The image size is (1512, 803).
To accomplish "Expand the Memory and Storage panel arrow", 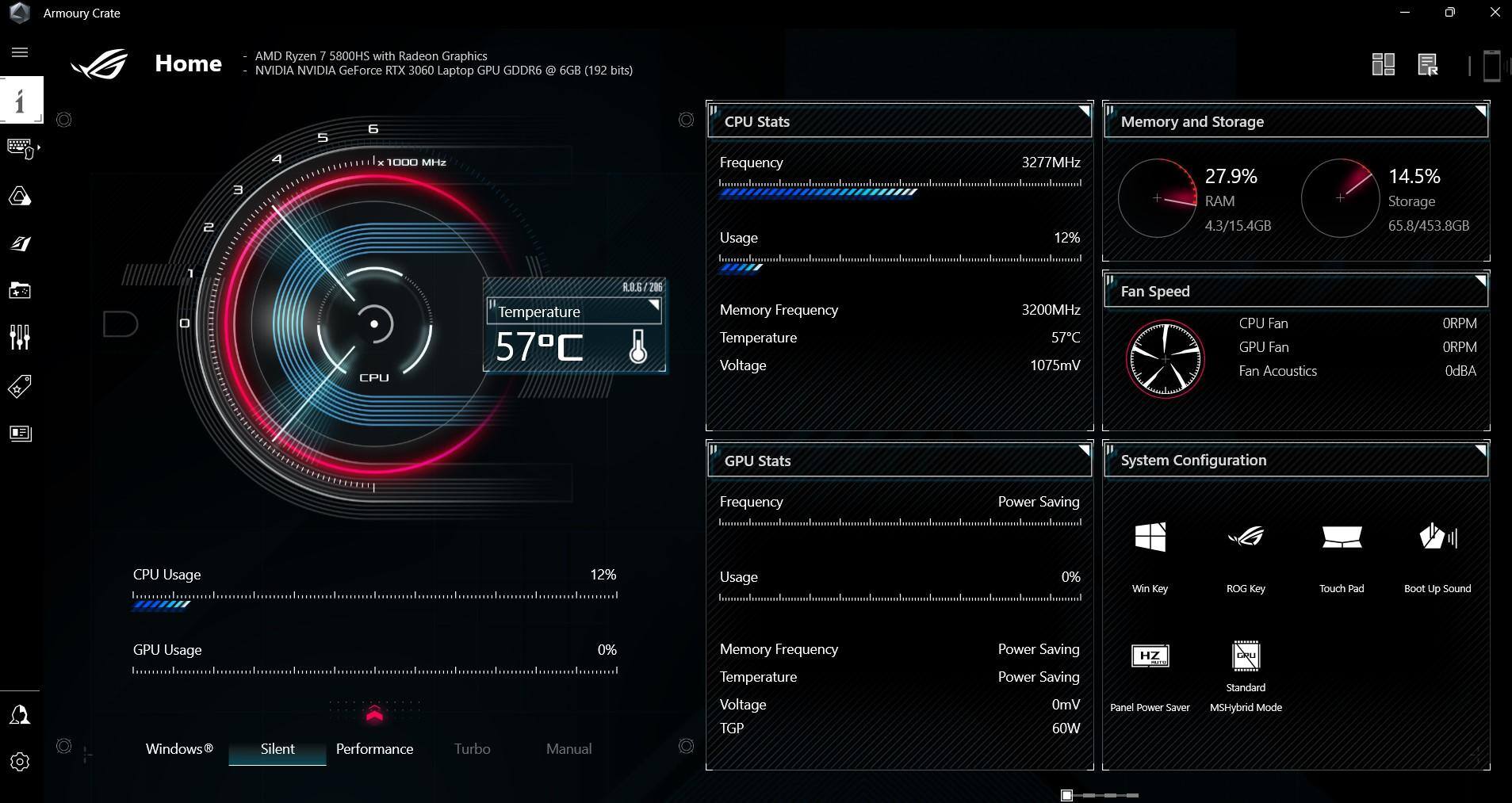I will coord(1480,111).
